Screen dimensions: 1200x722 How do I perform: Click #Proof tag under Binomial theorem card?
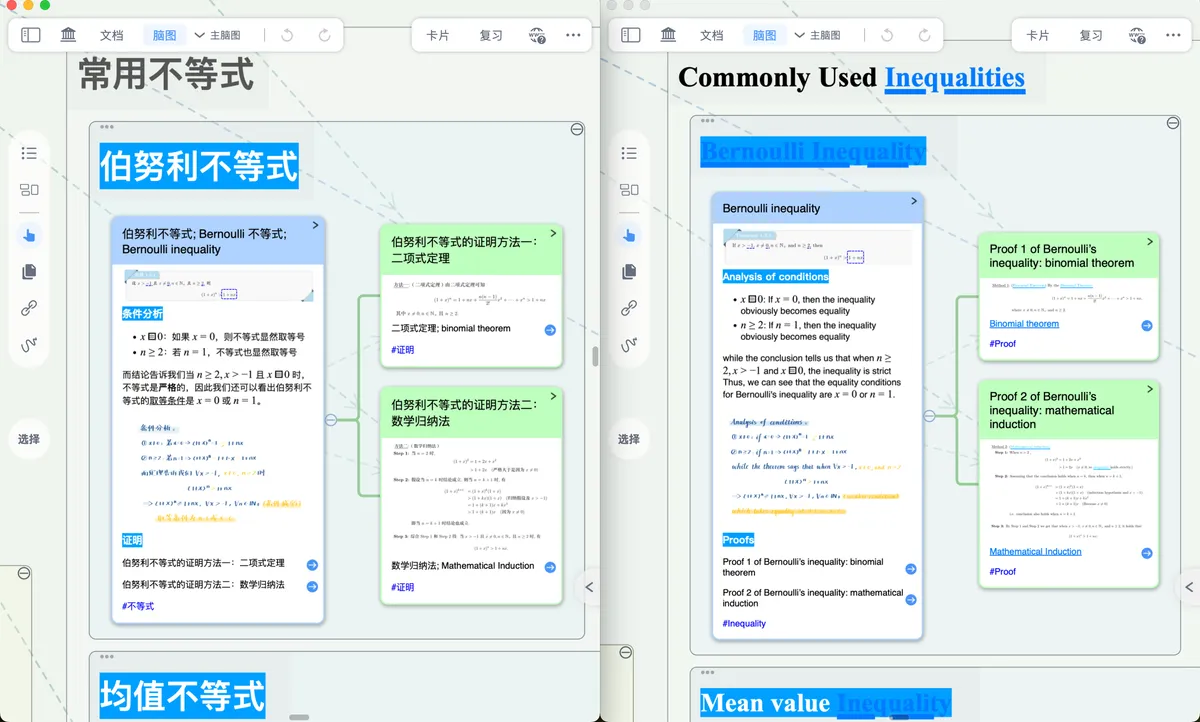(1003, 344)
